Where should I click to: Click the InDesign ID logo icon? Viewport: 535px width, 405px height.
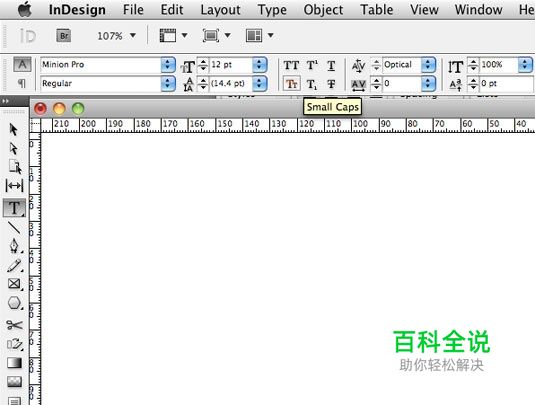click(x=27, y=35)
